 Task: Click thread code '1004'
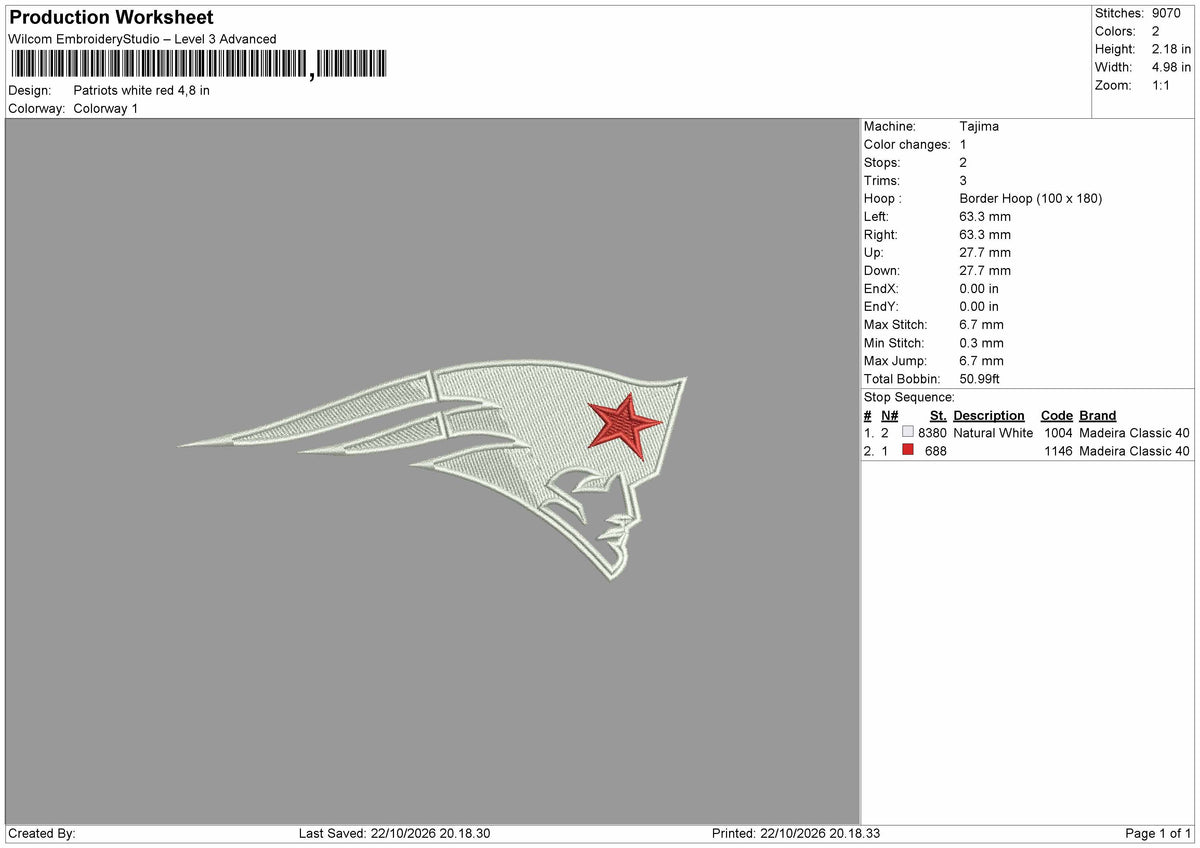tap(1058, 433)
